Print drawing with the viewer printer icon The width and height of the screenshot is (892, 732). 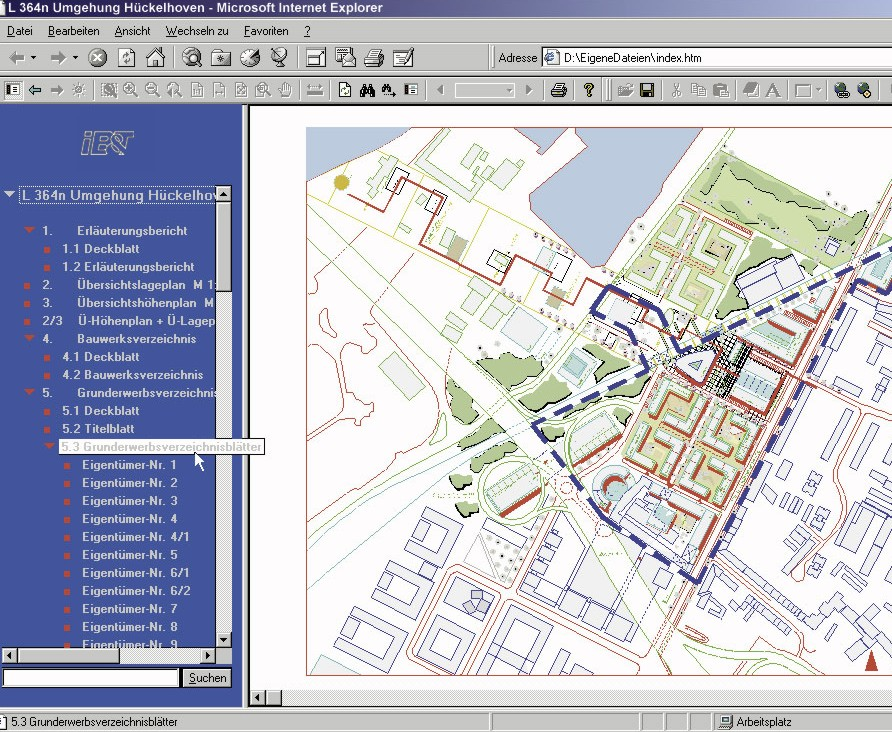coord(559,90)
